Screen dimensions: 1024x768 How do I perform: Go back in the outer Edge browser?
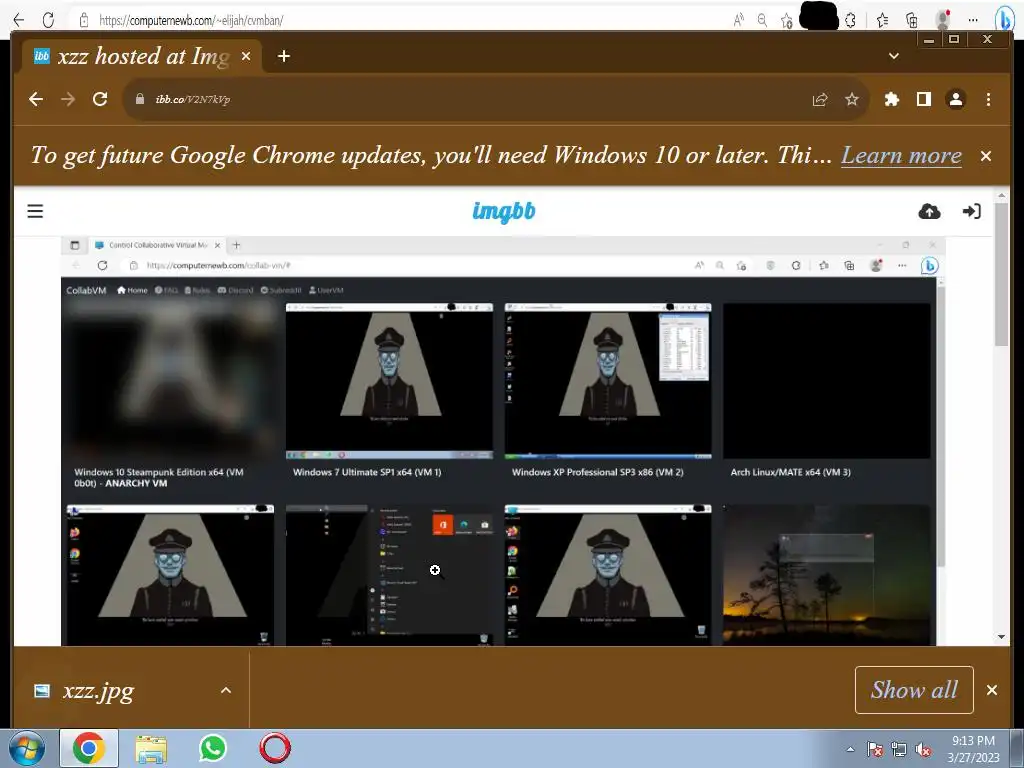click(19, 20)
